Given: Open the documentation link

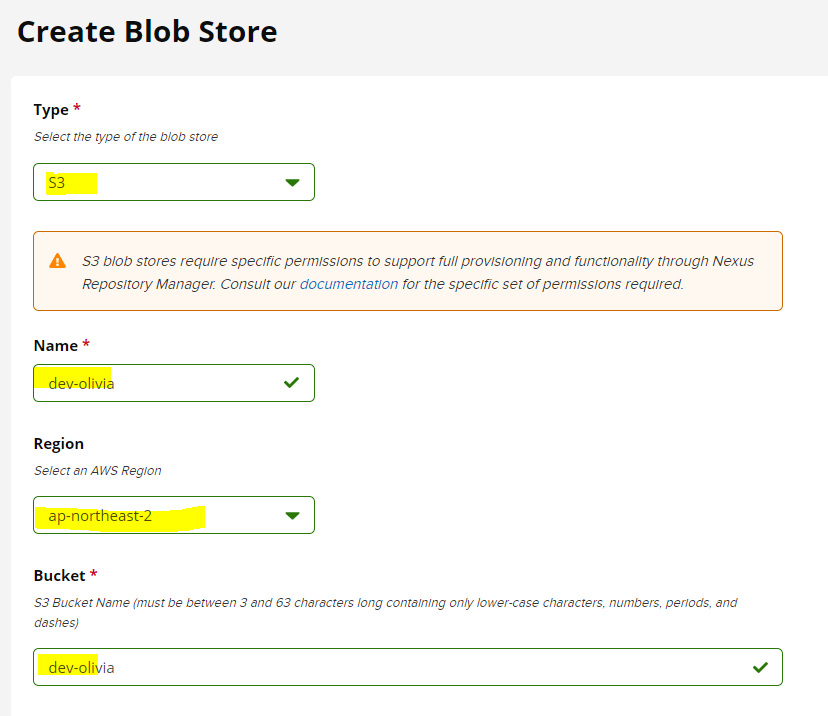Looking at the screenshot, I should [349, 284].
